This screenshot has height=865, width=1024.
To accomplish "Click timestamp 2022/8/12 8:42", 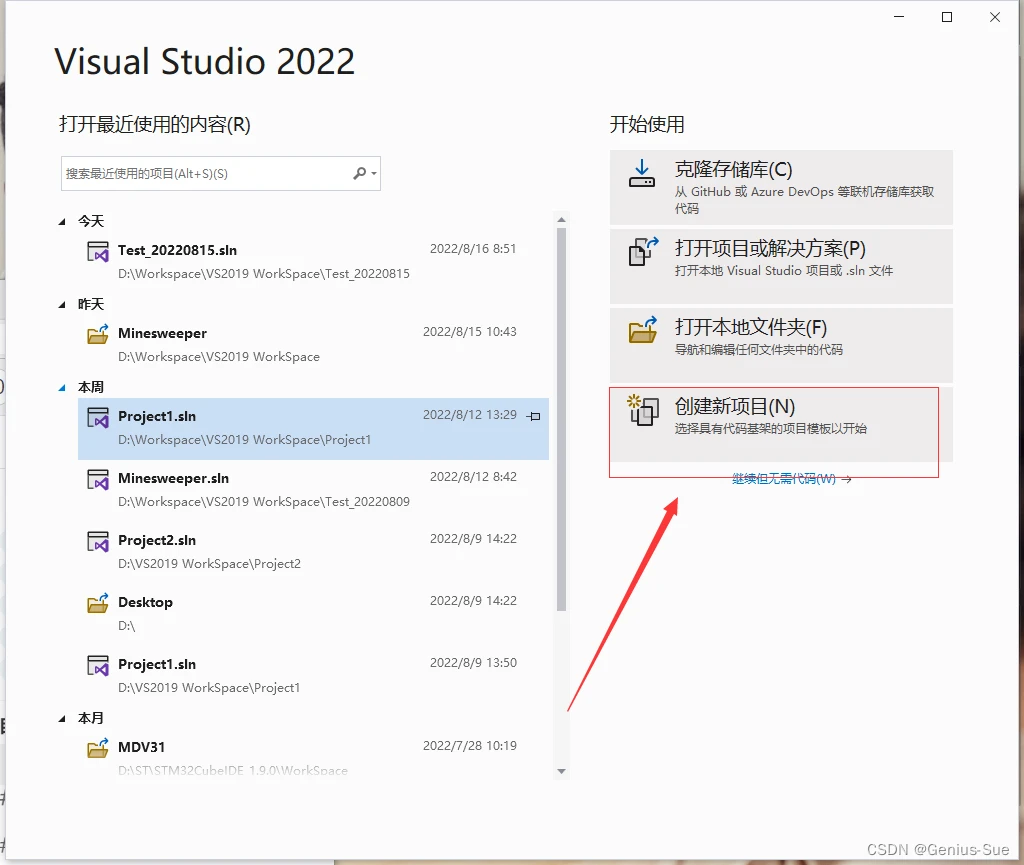I will click(x=473, y=477).
